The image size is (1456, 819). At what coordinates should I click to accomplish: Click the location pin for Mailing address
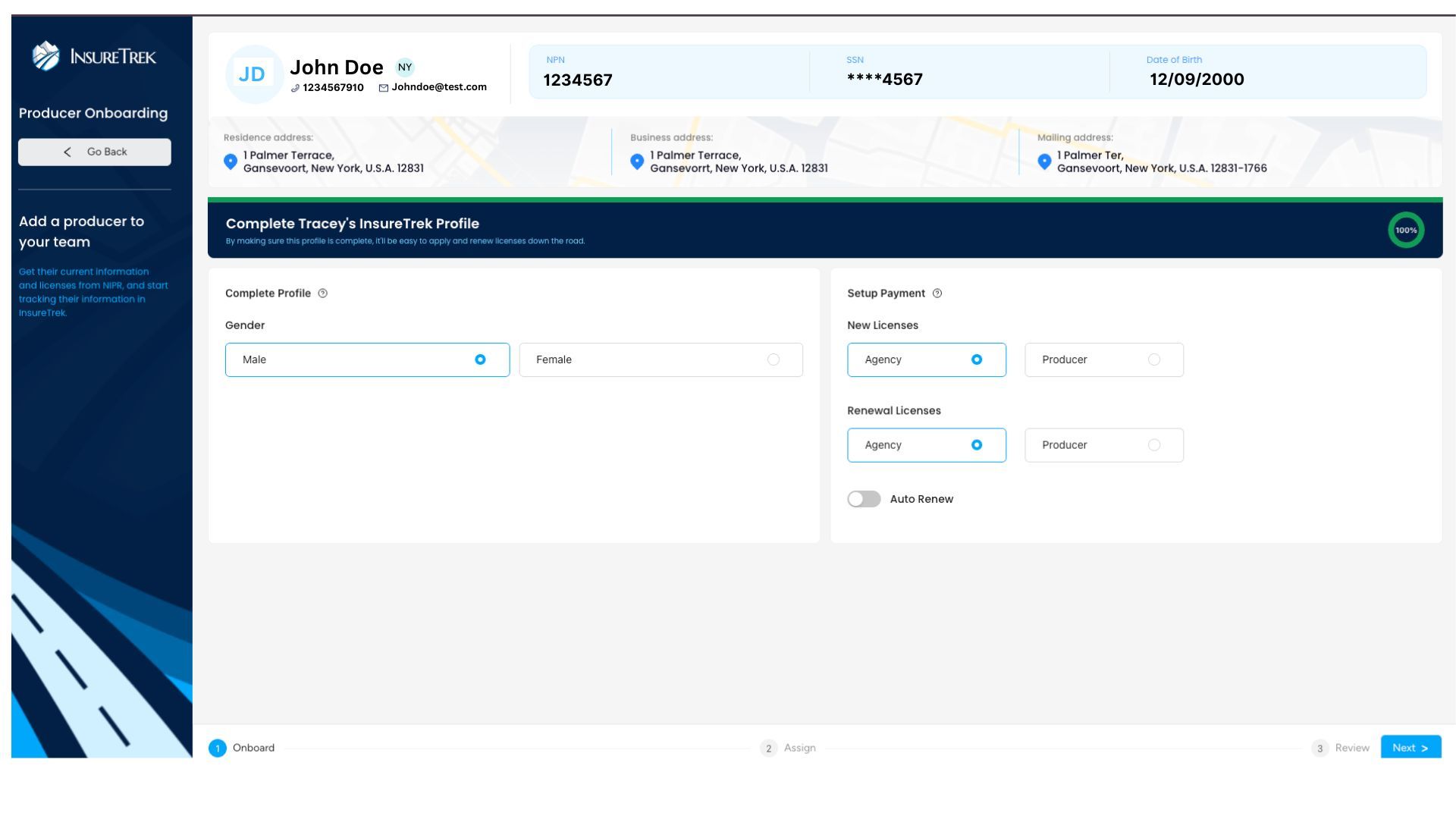(x=1045, y=161)
